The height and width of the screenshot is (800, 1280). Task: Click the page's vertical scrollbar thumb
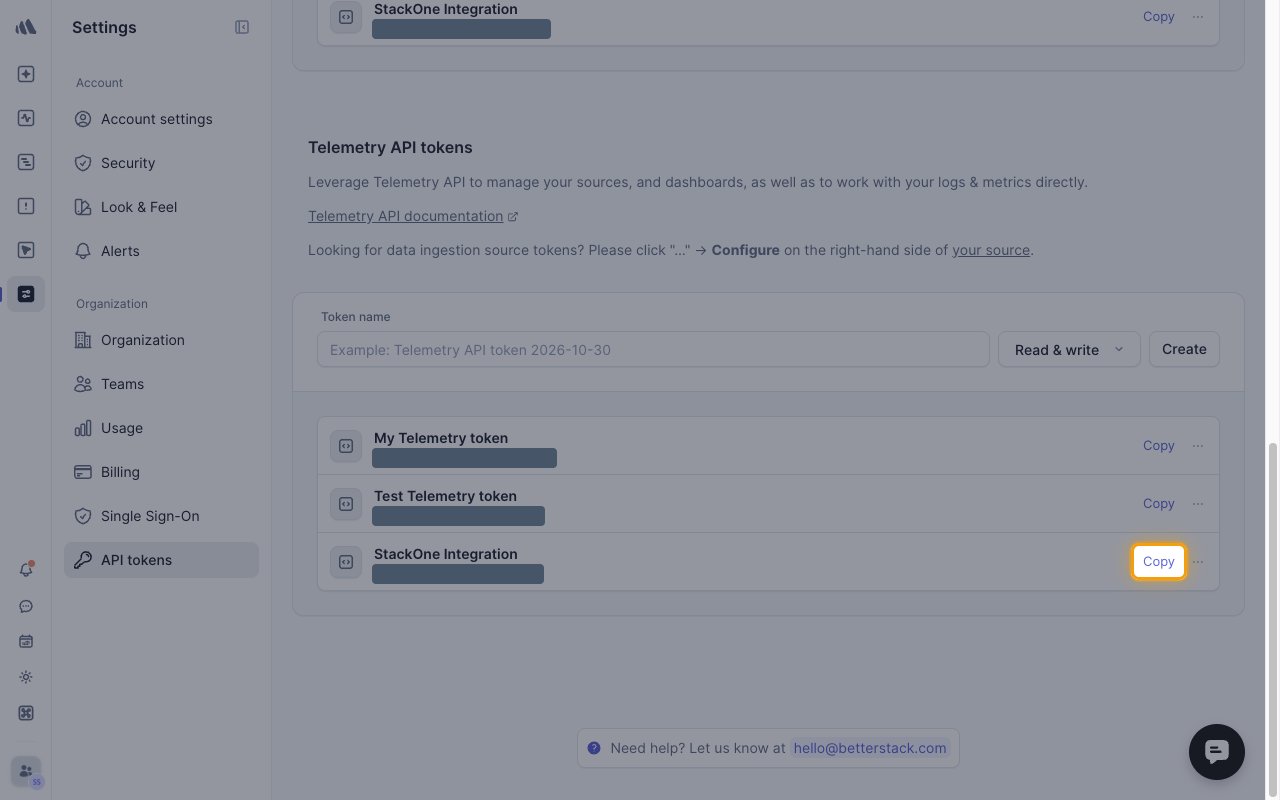click(x=1273, y=620)
